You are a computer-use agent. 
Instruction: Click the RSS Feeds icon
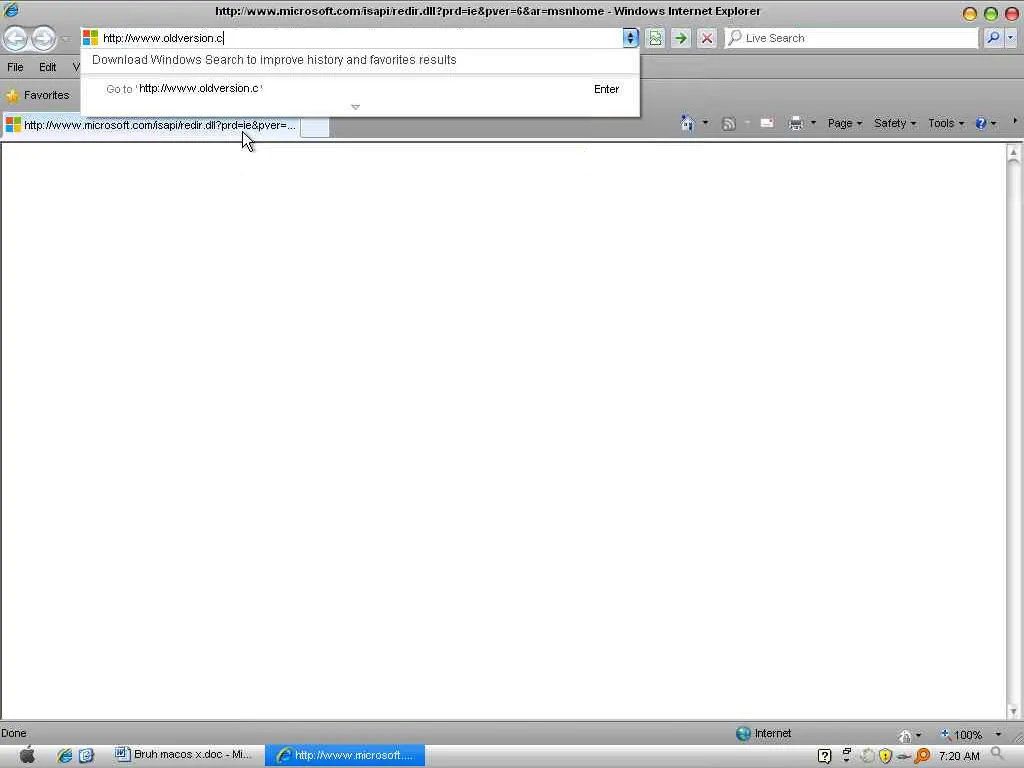pyautogui.click(x=728, y=123)
